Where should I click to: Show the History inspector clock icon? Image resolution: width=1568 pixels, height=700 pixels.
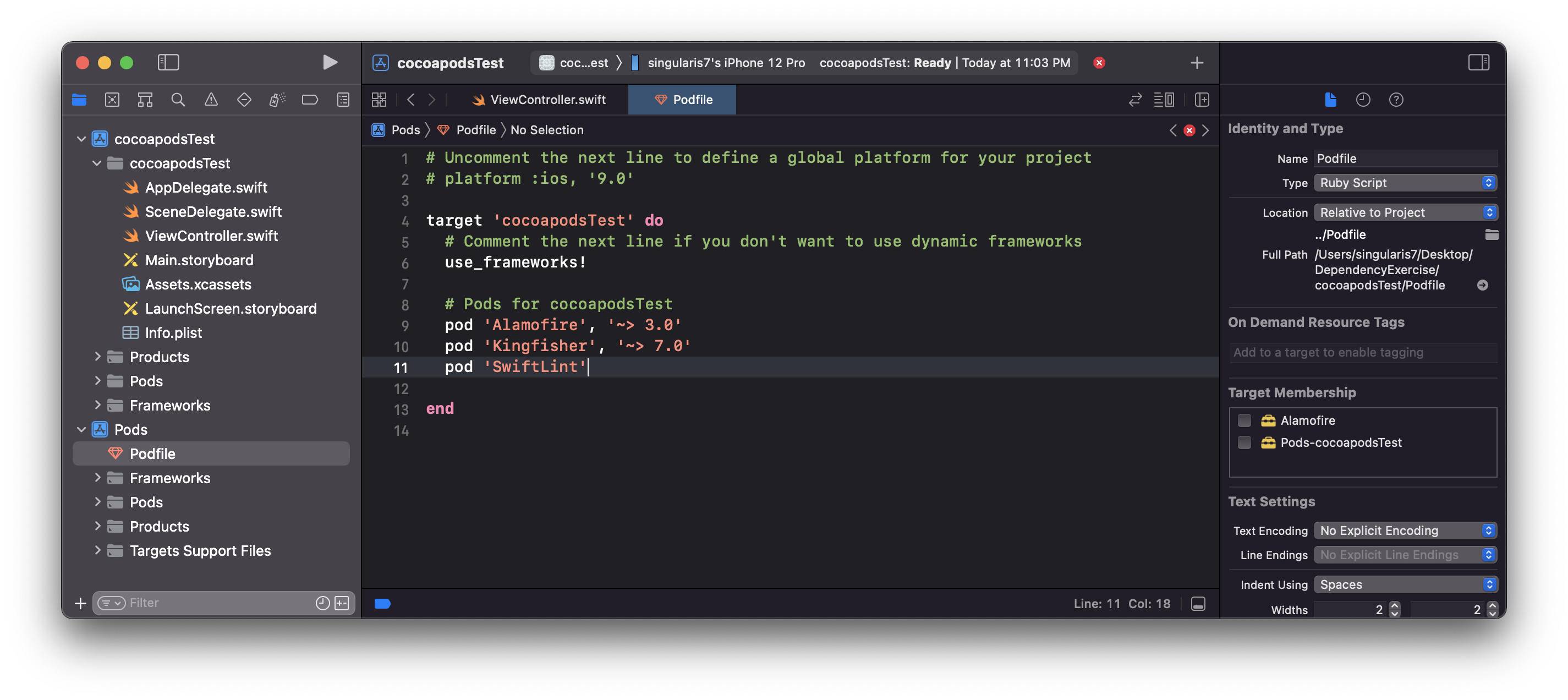click(x=1362, y=100)
